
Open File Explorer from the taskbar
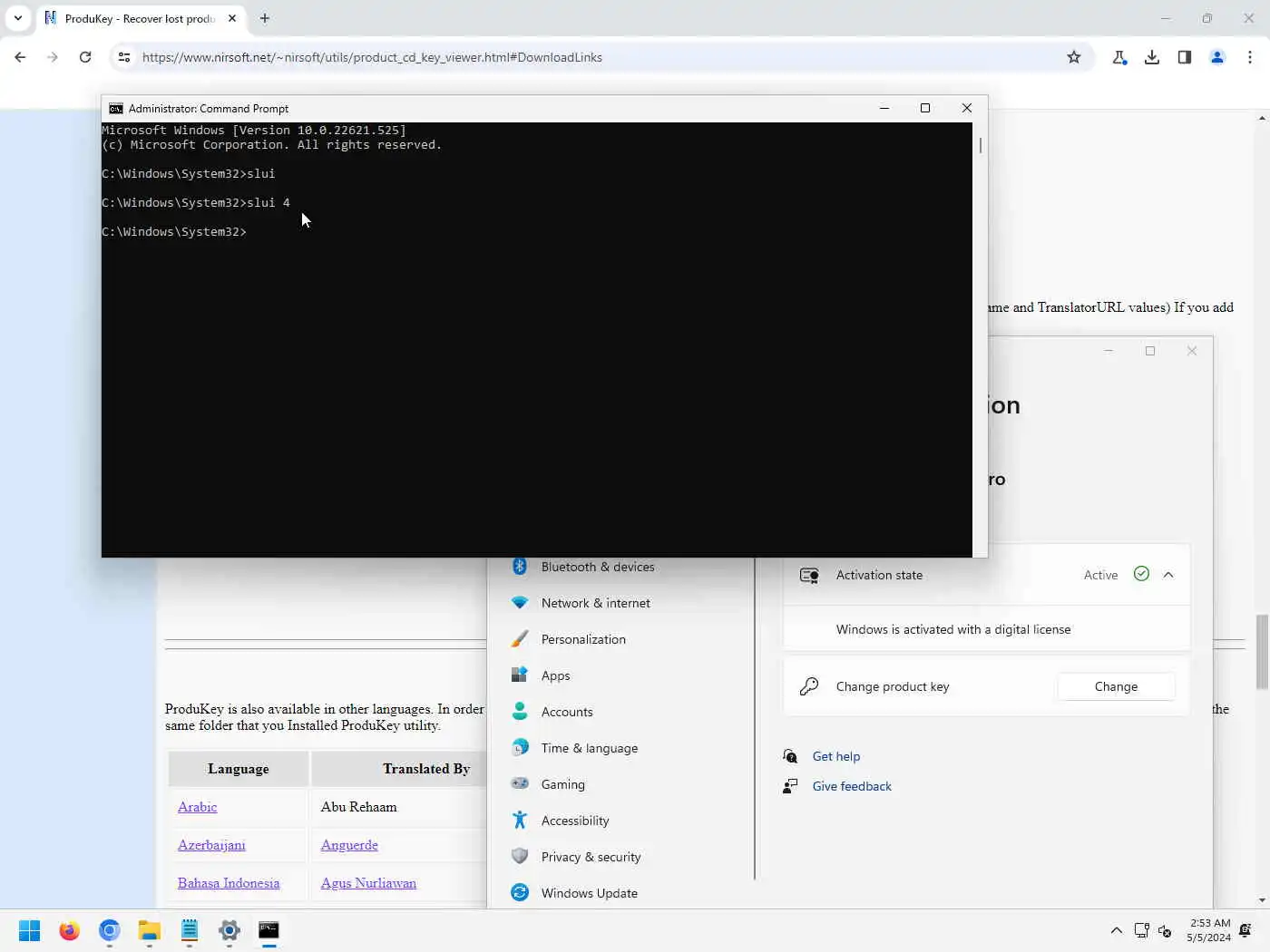tap(150, 930)
